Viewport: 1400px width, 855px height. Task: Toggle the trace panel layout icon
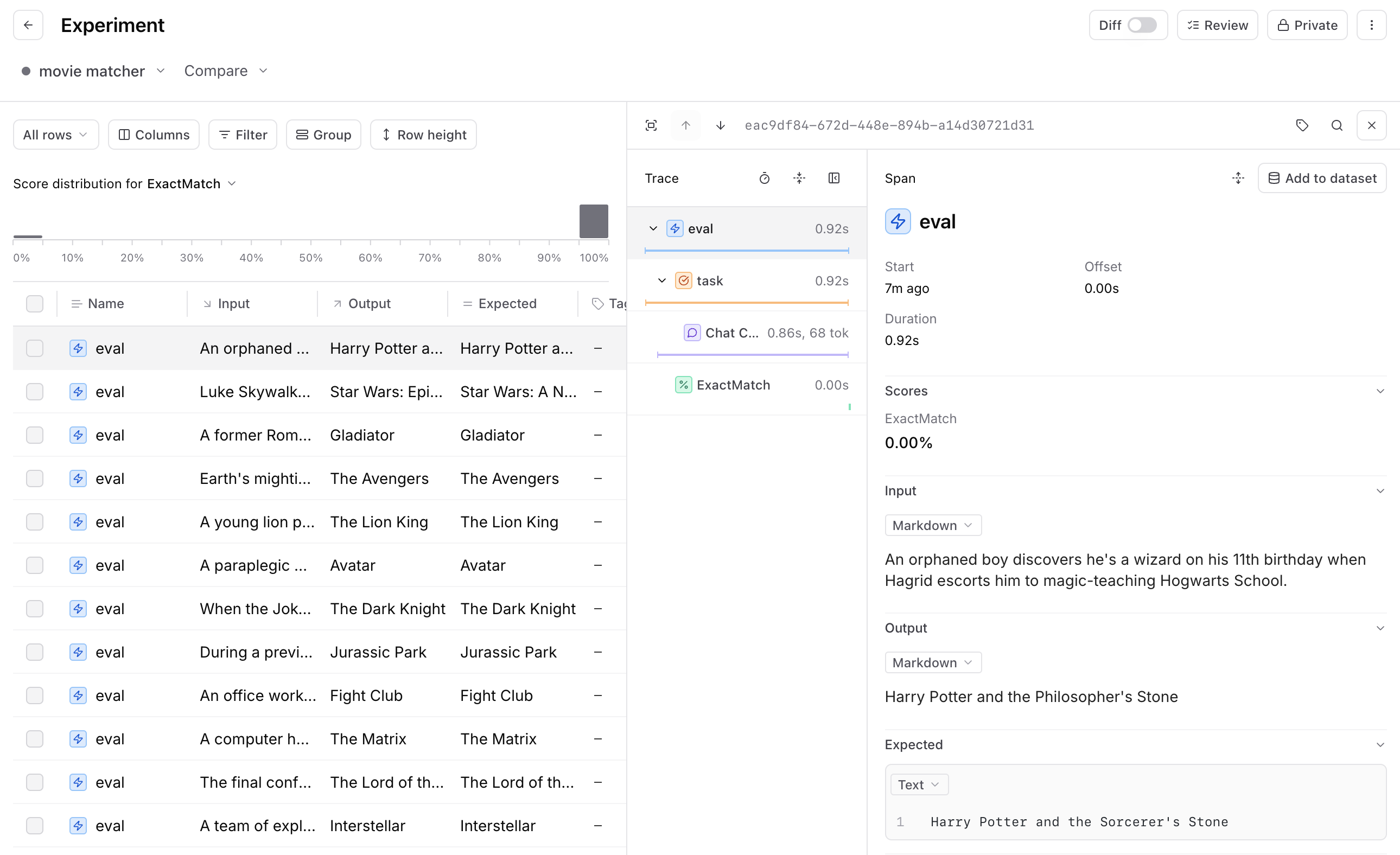(833, 178)
